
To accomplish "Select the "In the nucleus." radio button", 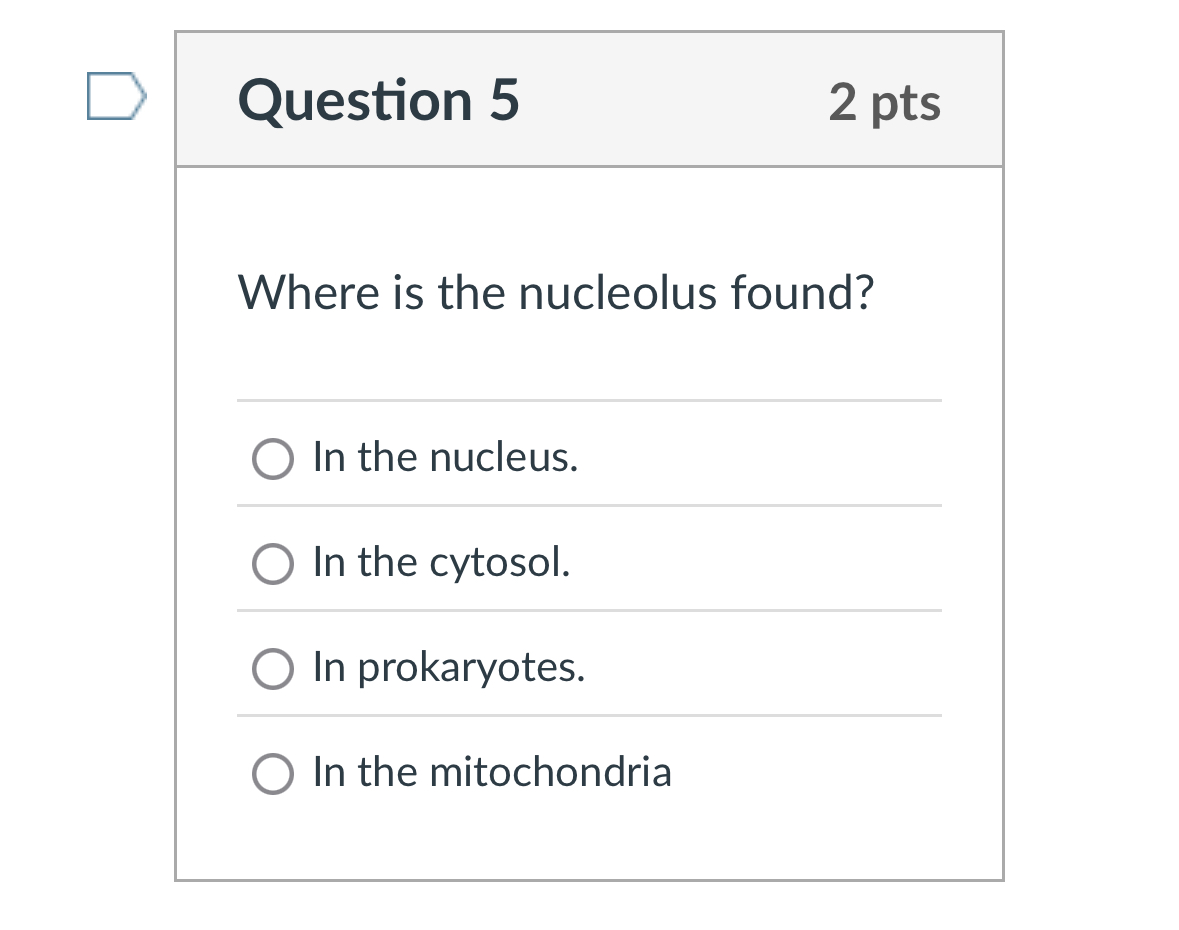I will pyautogui.click(x=272, y=459).
